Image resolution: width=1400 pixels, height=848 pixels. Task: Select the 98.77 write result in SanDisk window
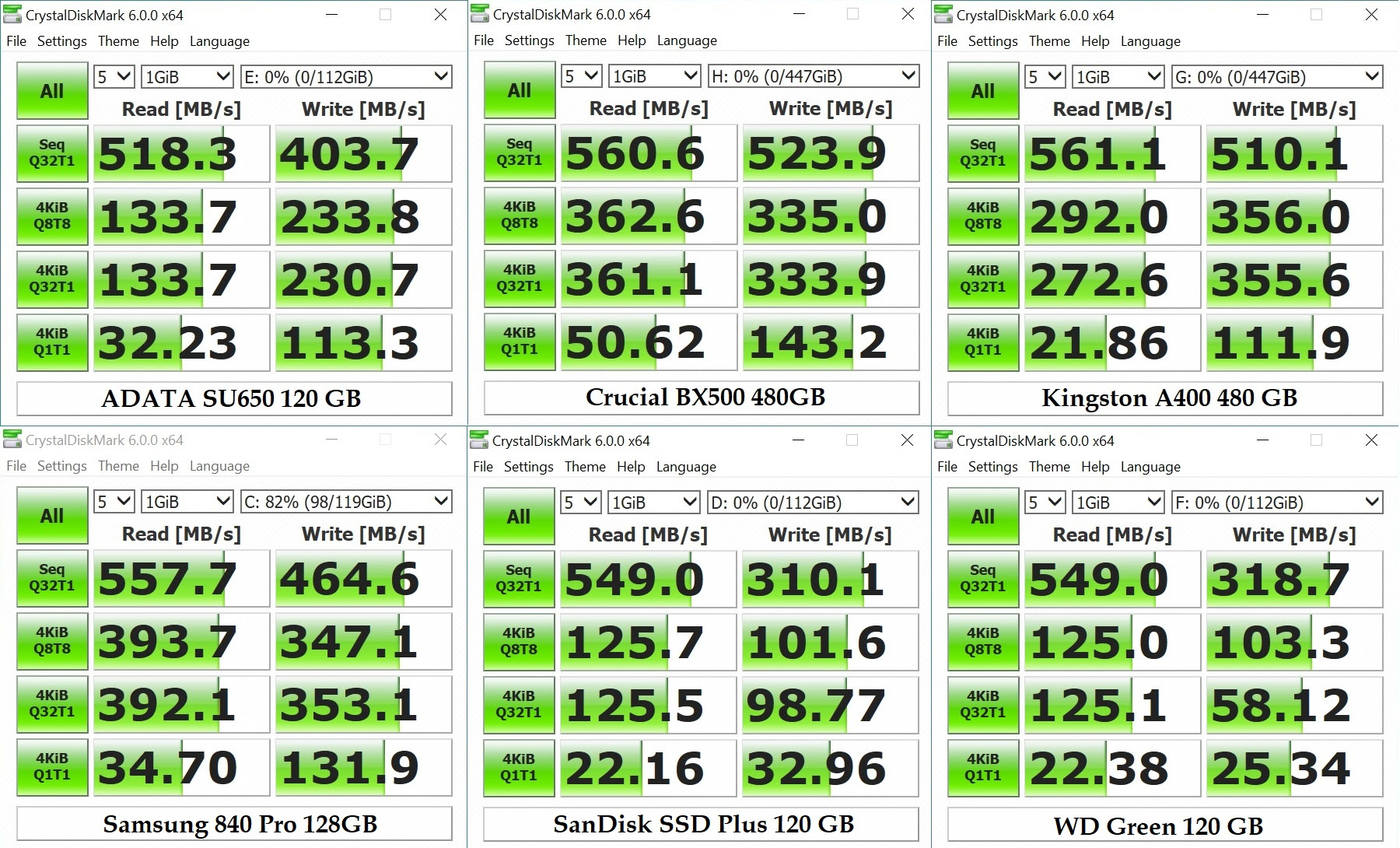(830, 706)
